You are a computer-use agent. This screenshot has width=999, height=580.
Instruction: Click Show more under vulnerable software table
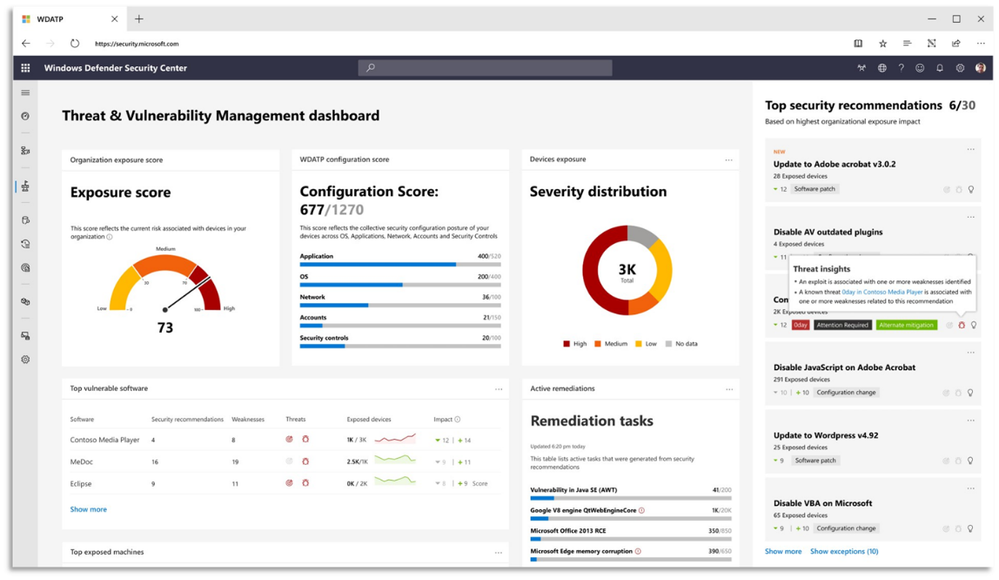coord(89,509)
